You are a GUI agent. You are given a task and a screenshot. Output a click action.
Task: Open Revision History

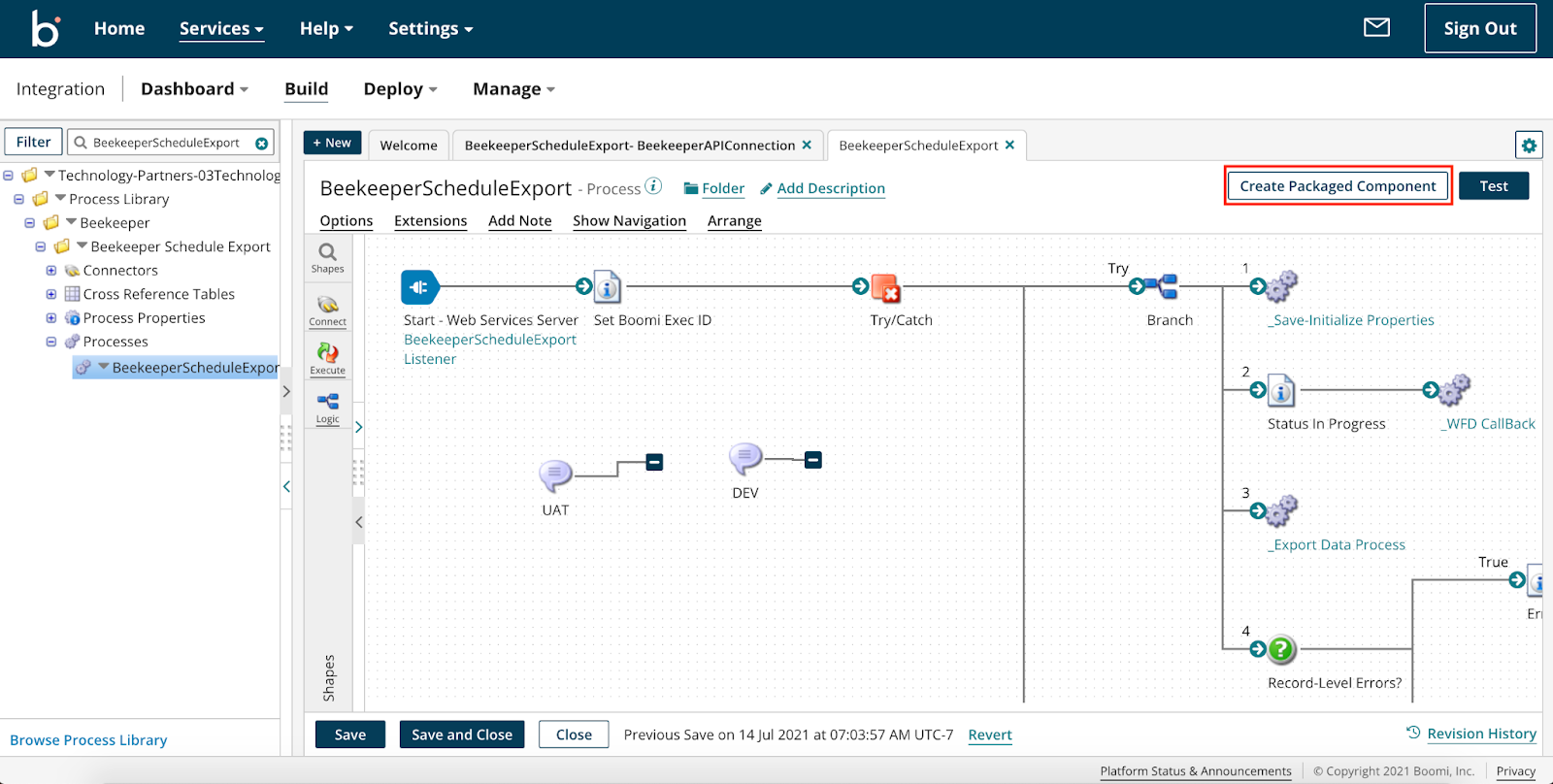1471,734
